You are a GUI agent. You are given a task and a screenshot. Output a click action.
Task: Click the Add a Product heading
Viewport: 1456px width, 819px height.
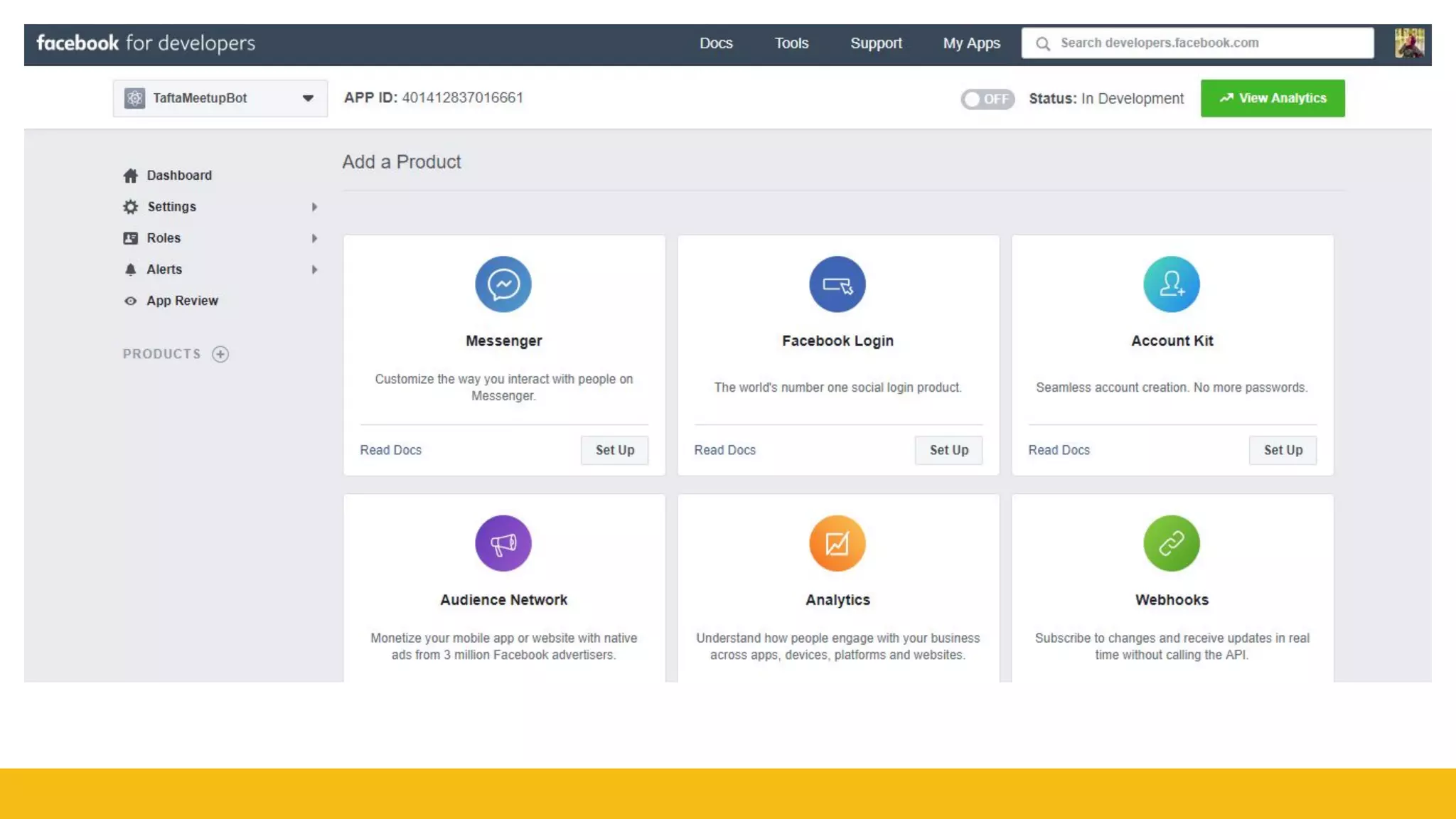pos(402,162)
